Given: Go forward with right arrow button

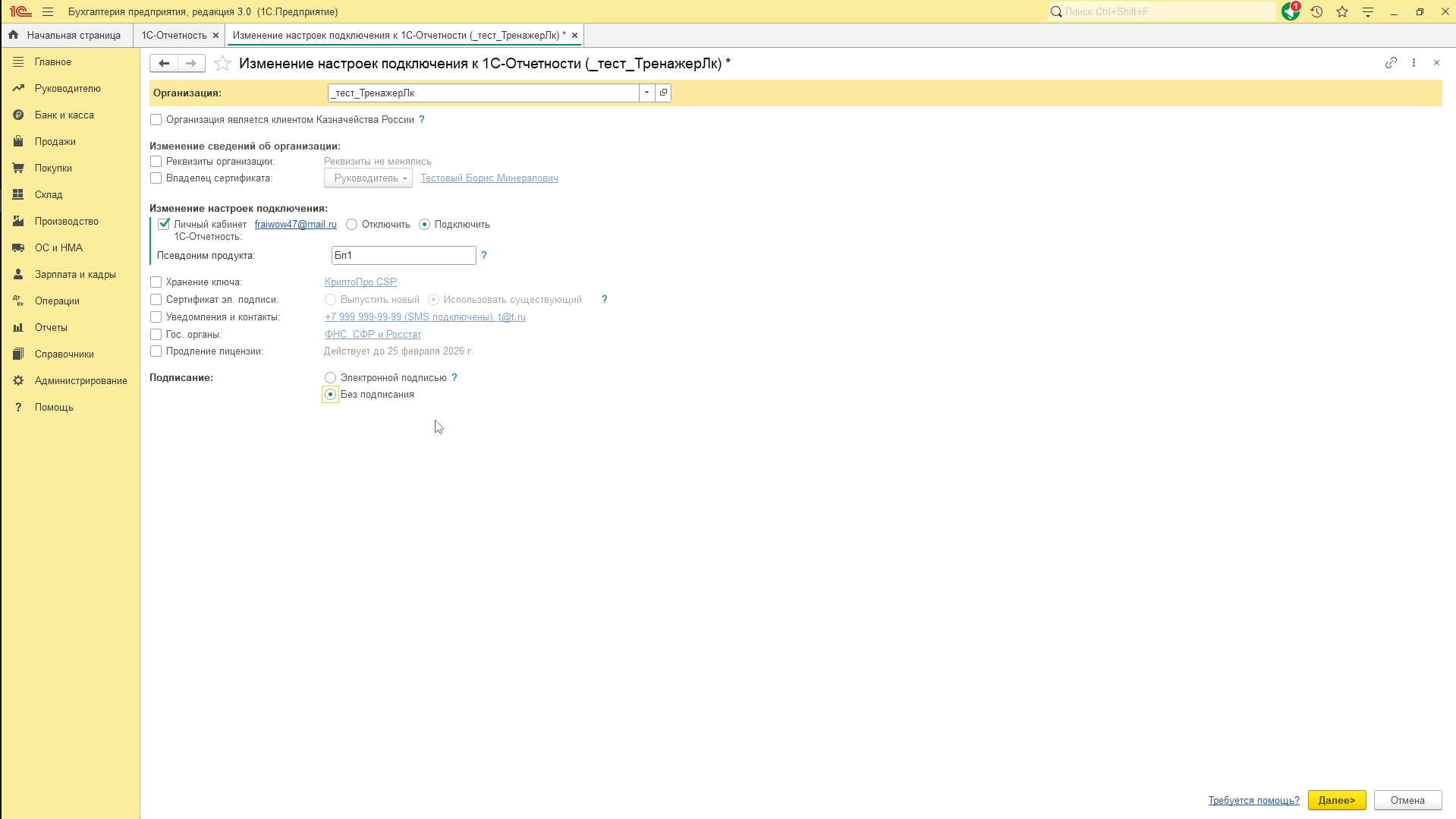Looking at the screenshot, I should (x=191, y=64).
